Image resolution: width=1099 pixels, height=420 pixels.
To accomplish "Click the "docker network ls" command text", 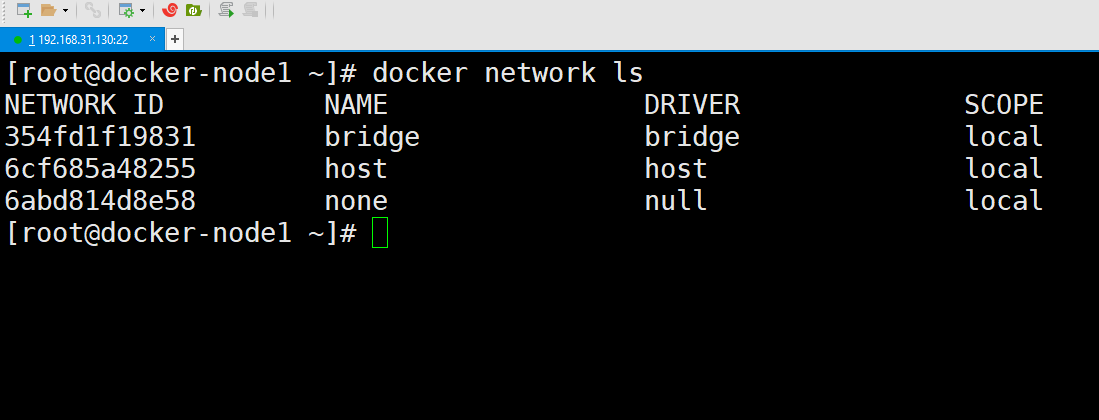I will pos(507,73).
